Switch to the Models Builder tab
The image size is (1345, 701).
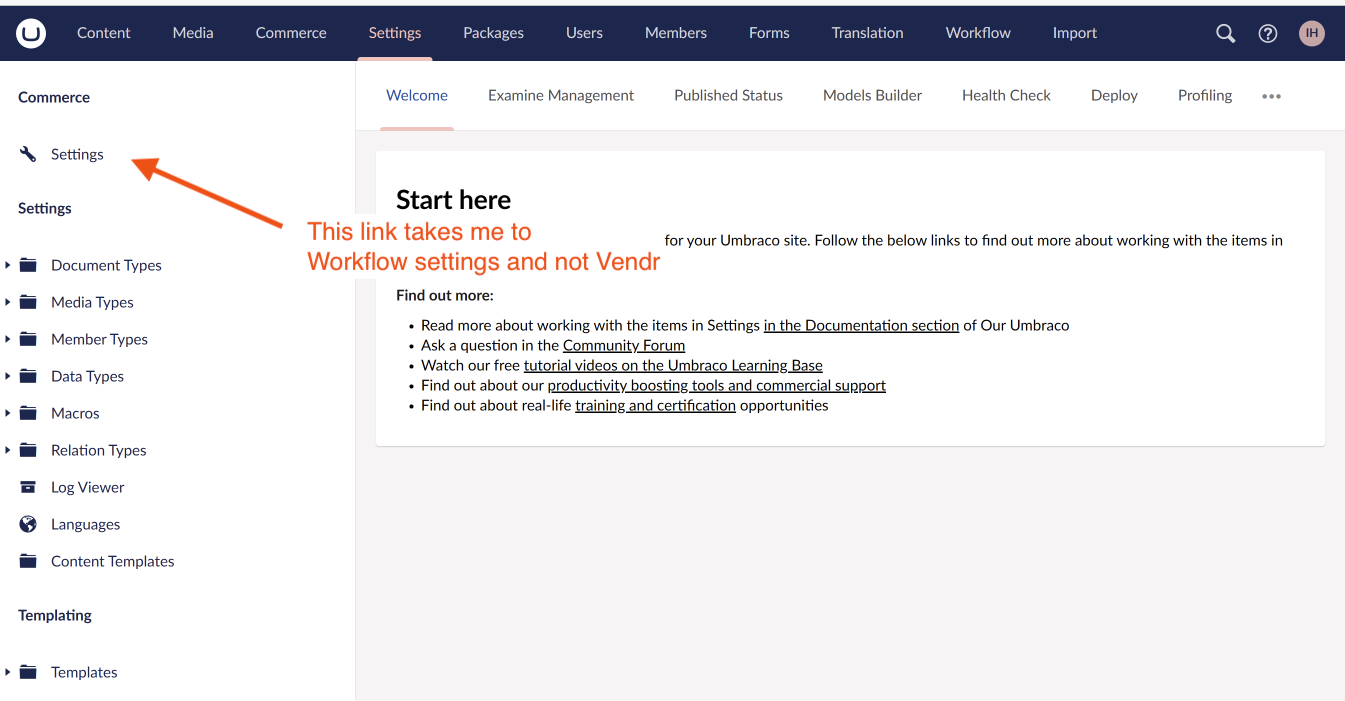pos(872,96)
